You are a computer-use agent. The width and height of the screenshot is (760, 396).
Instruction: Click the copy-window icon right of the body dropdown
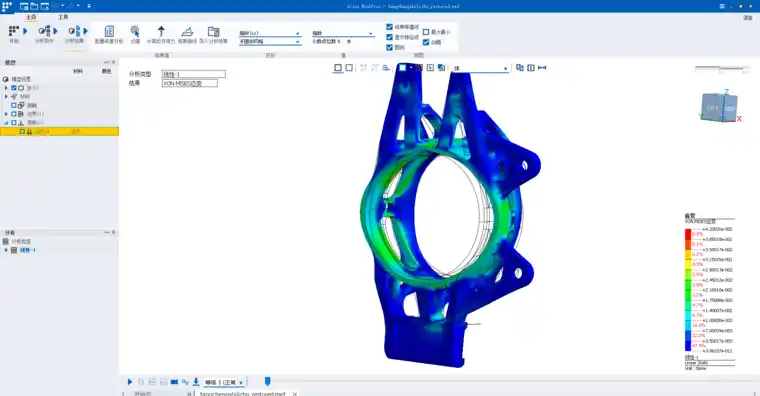click(520, 68)
